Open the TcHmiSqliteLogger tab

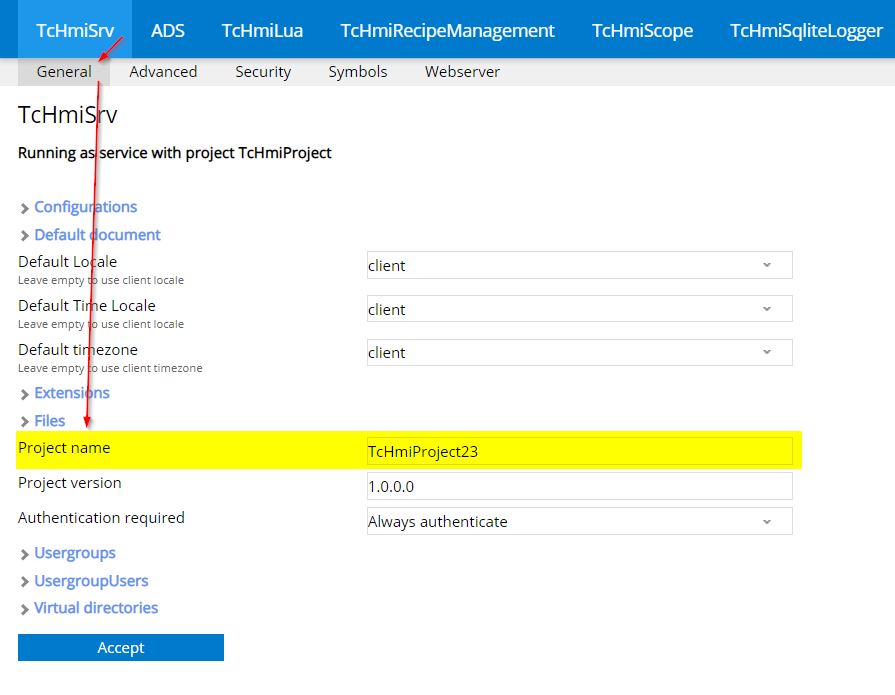(807, 30)
